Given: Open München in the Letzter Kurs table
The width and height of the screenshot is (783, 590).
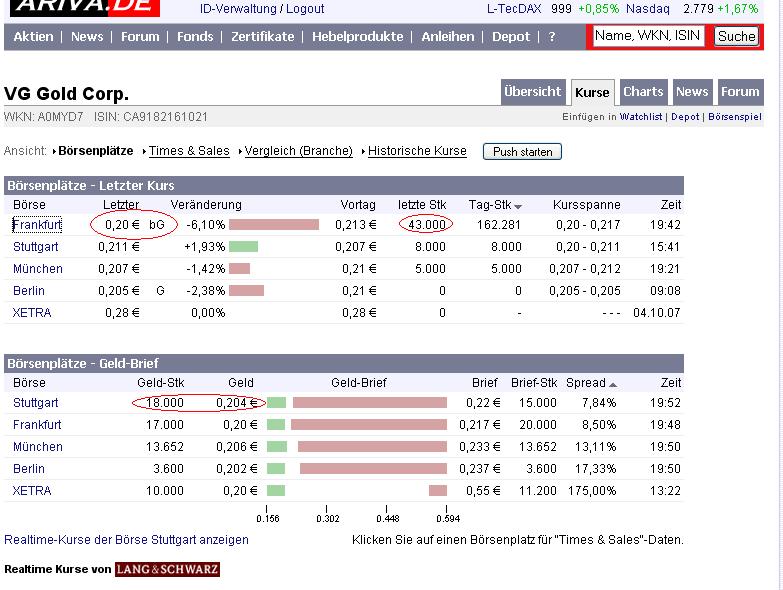Looking at the screenshot, I should (38, 269).
